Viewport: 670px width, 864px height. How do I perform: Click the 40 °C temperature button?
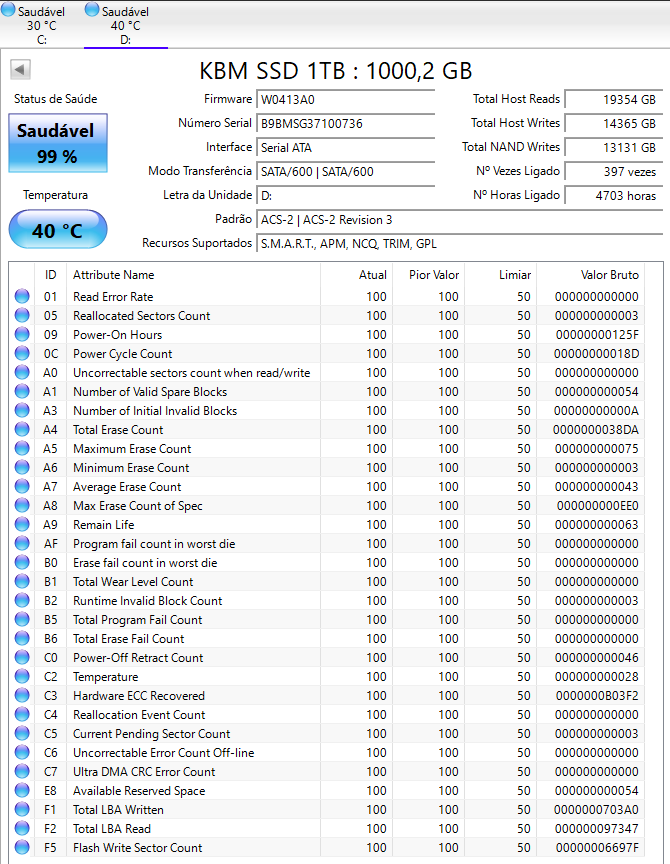point(58,229)
